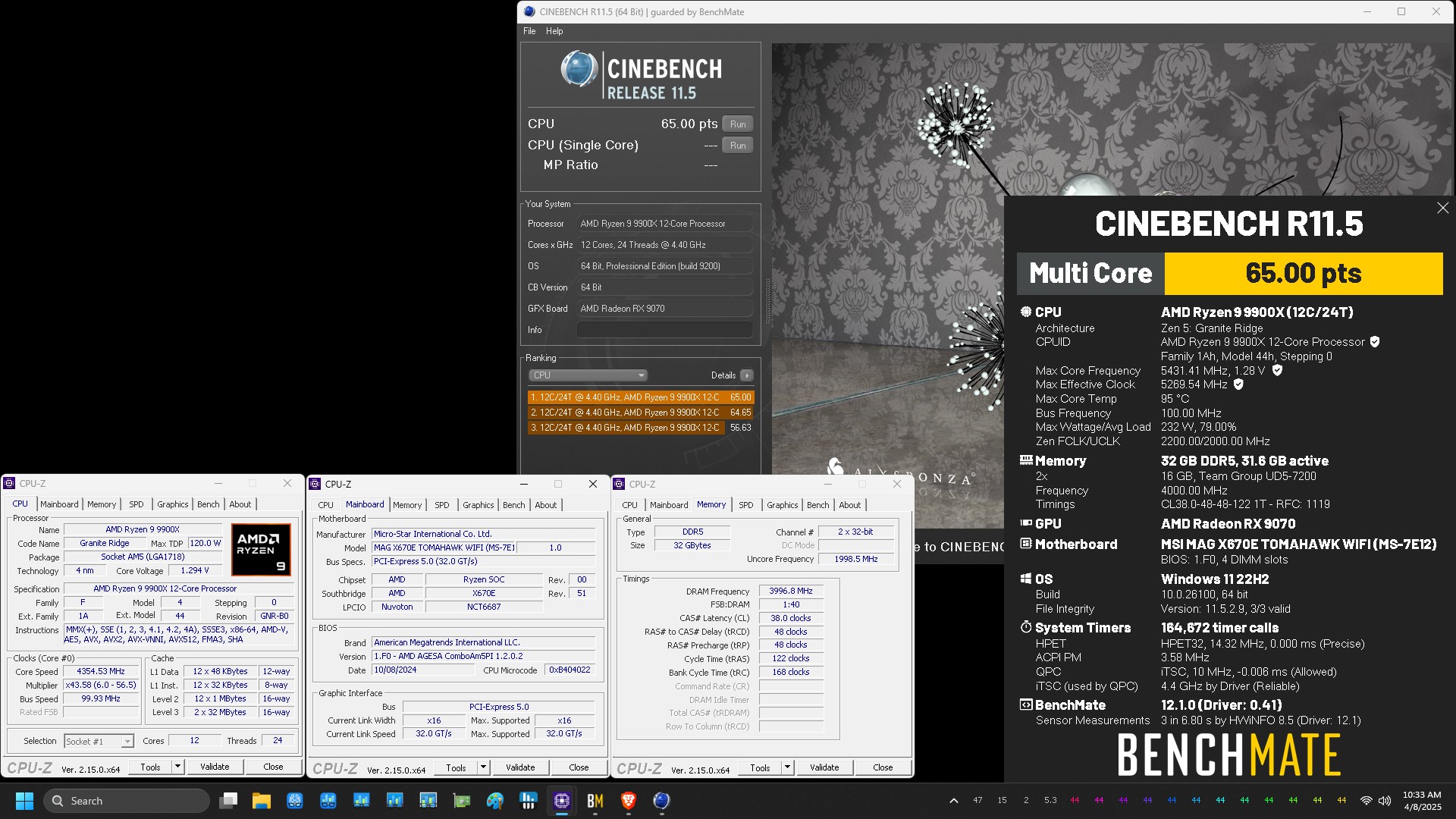Open File Explorer from the taskbar
The width and height of the screenshot is (1456, 819).
[x=262, y=801]
